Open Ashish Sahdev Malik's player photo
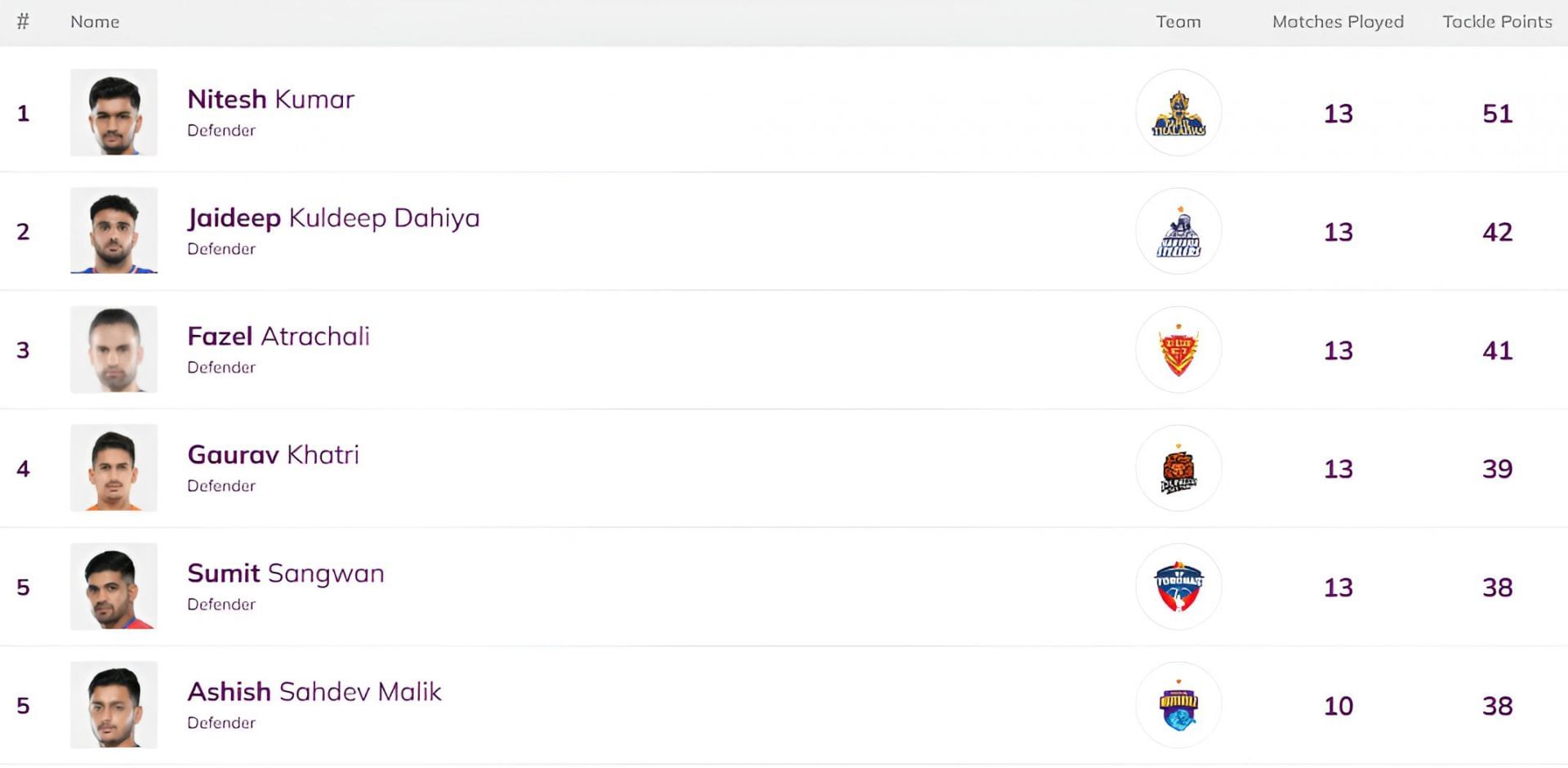 [114, 705]
